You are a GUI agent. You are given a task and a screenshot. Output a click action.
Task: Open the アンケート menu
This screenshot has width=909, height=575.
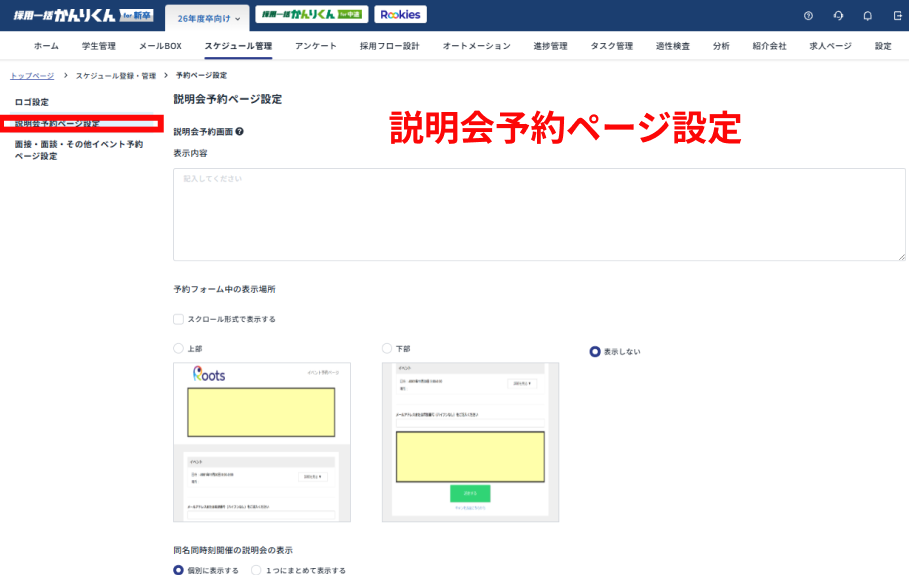tap(315, 46)
